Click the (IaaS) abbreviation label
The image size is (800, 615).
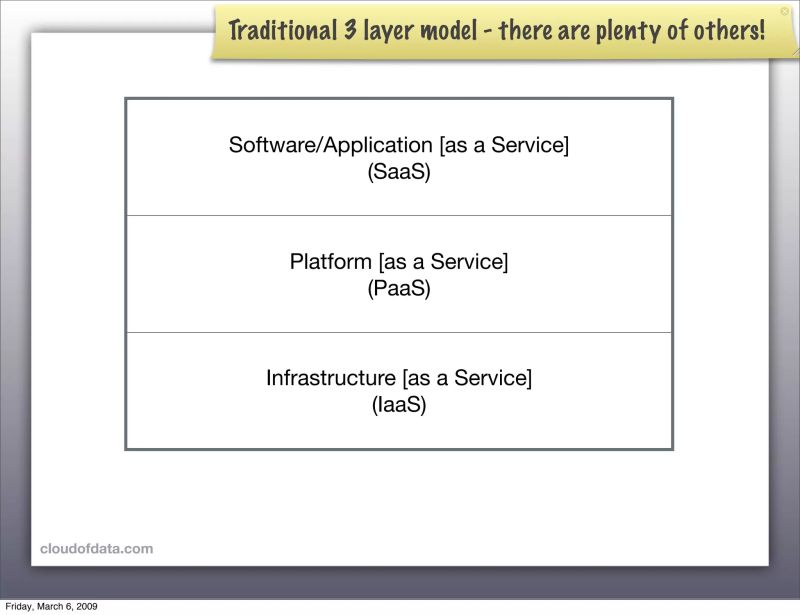(x=400, y=405)
